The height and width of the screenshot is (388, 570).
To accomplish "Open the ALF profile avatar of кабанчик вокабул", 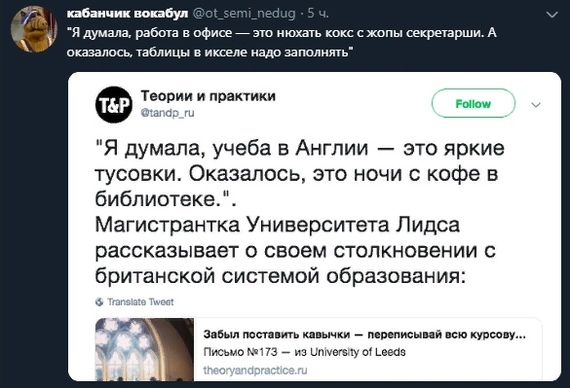I will pos(34,29).
